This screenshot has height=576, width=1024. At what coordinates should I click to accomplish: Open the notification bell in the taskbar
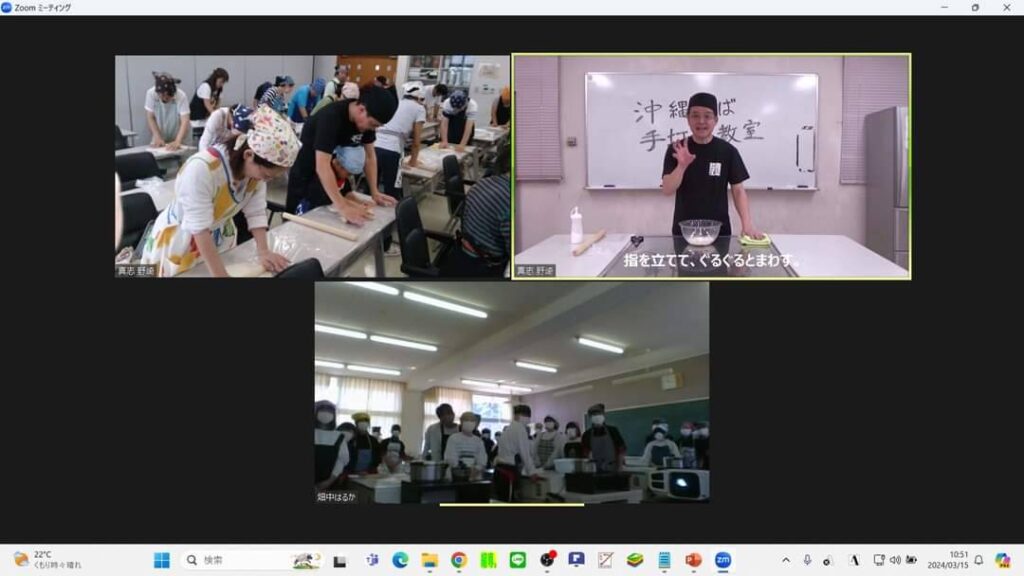point(979,560)
